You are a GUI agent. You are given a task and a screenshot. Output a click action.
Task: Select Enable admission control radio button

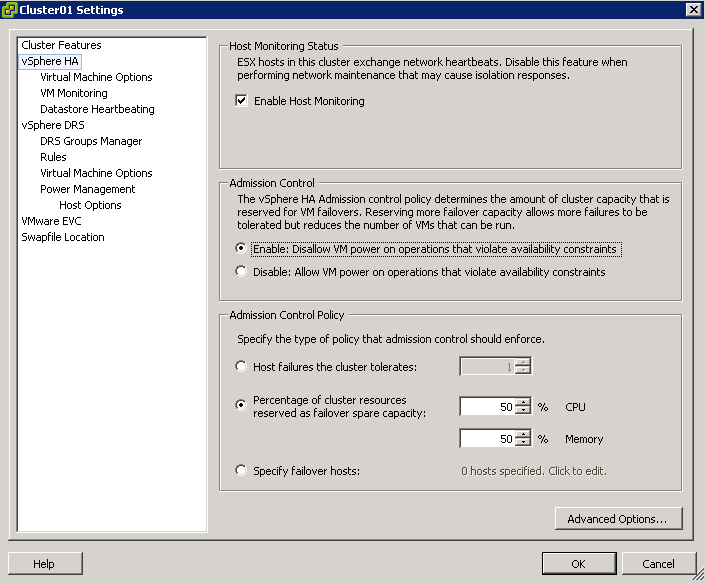(x=241, y=249)
